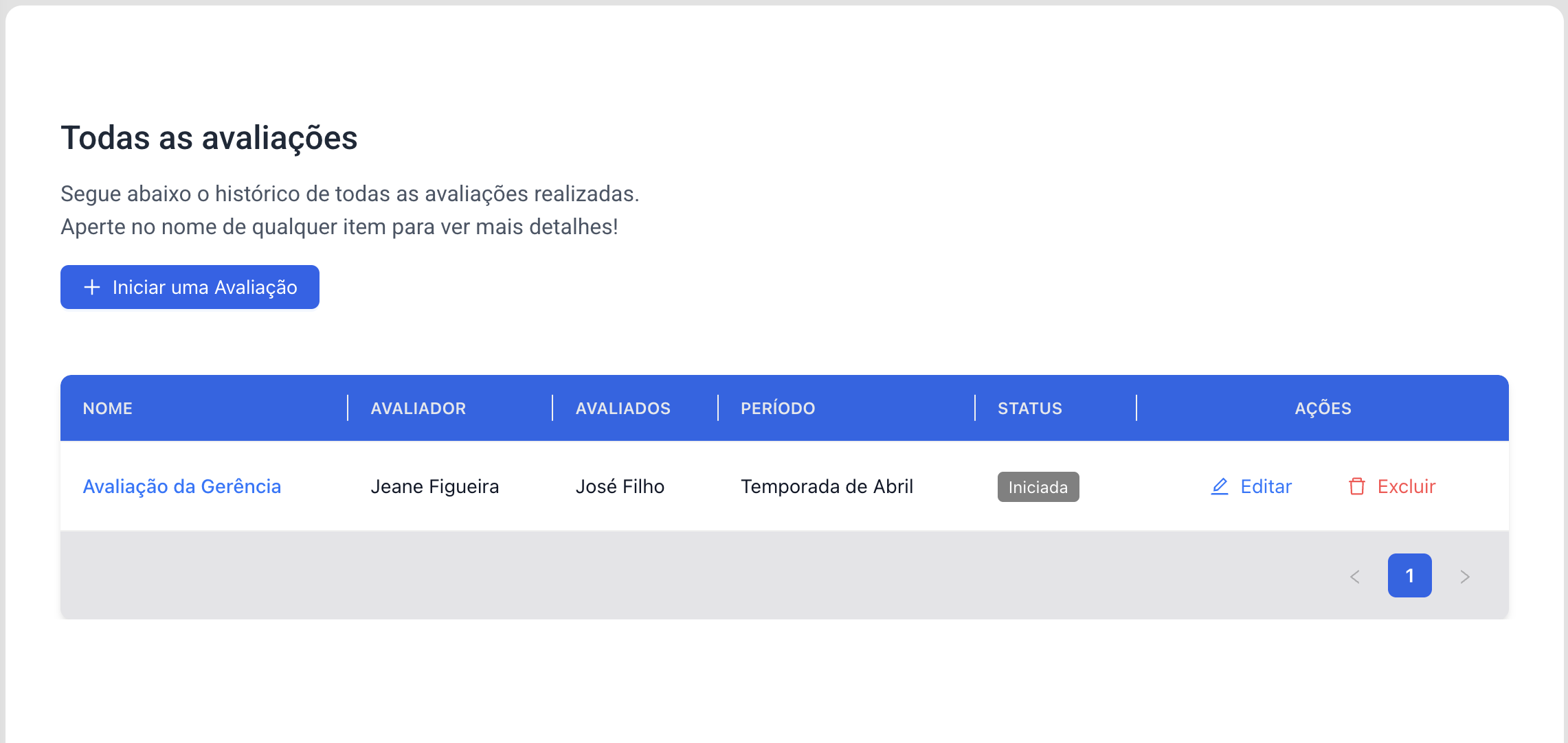Go to pagination page 1
This screenshot has width=1568, height=743.
click(x=1410, y=575)
